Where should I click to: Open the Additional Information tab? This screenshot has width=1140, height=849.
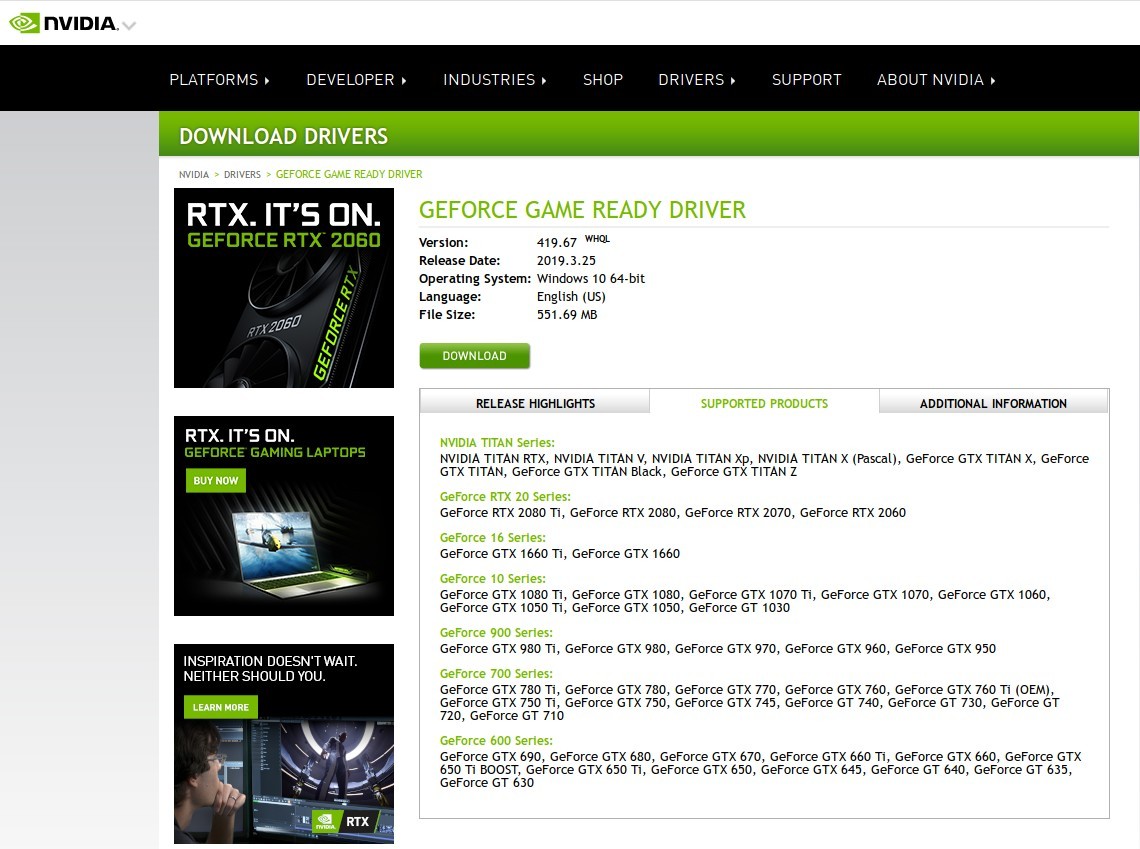pyautogui.click(x=993, y=403)
